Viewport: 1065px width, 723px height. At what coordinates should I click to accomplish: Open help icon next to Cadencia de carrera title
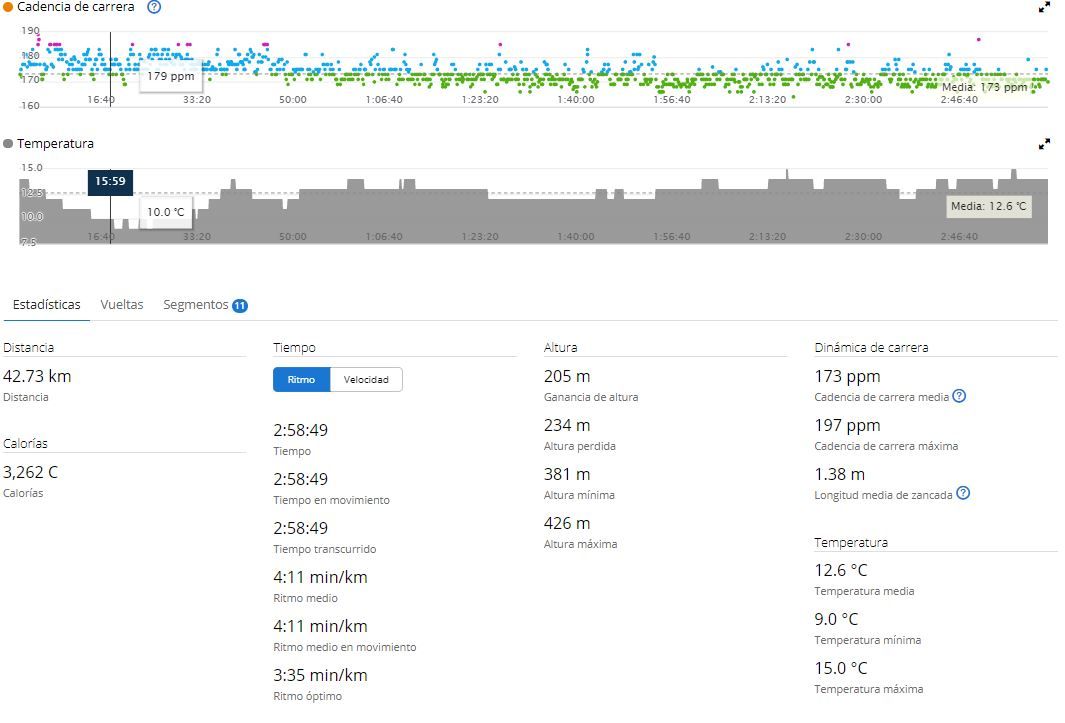[x=154, y=7]
